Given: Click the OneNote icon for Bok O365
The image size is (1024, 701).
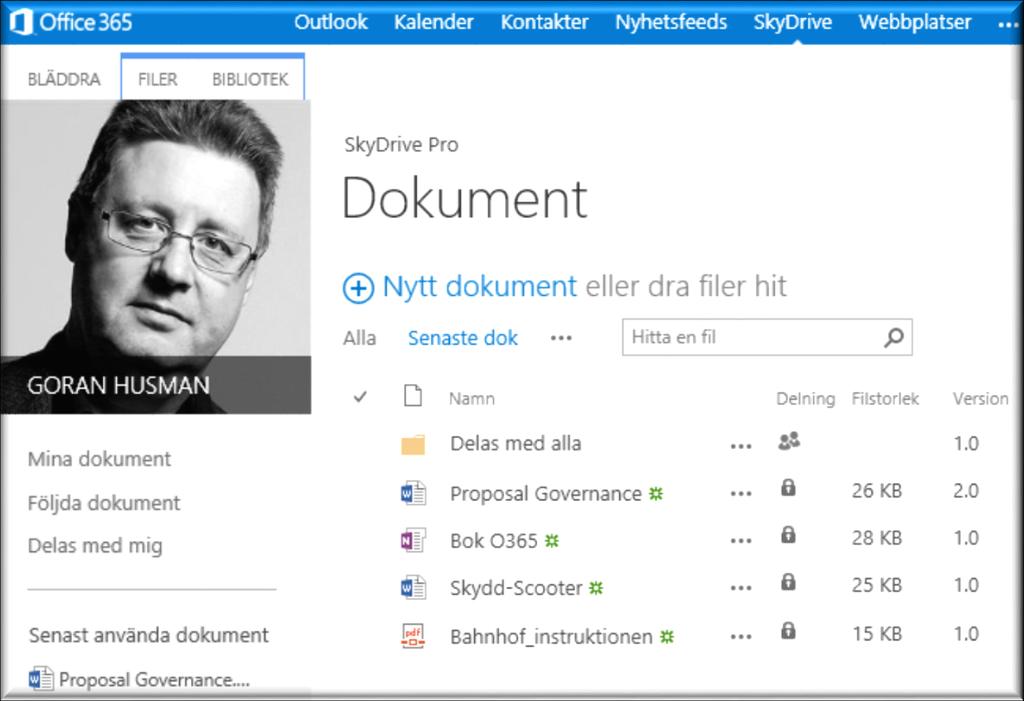Looking at the screenshot, I should point(413,540).
